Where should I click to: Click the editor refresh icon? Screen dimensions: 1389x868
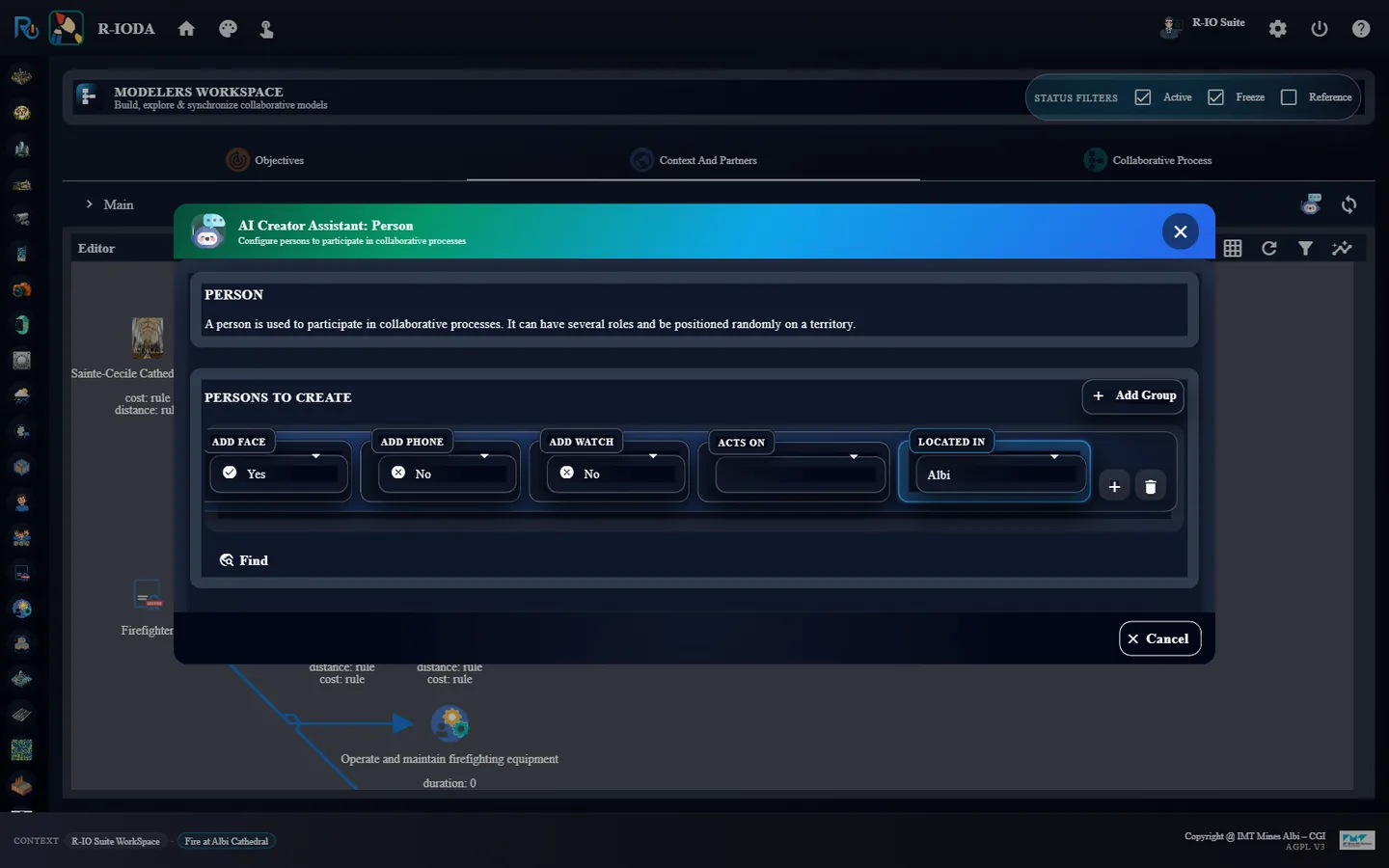point(1269,248)
